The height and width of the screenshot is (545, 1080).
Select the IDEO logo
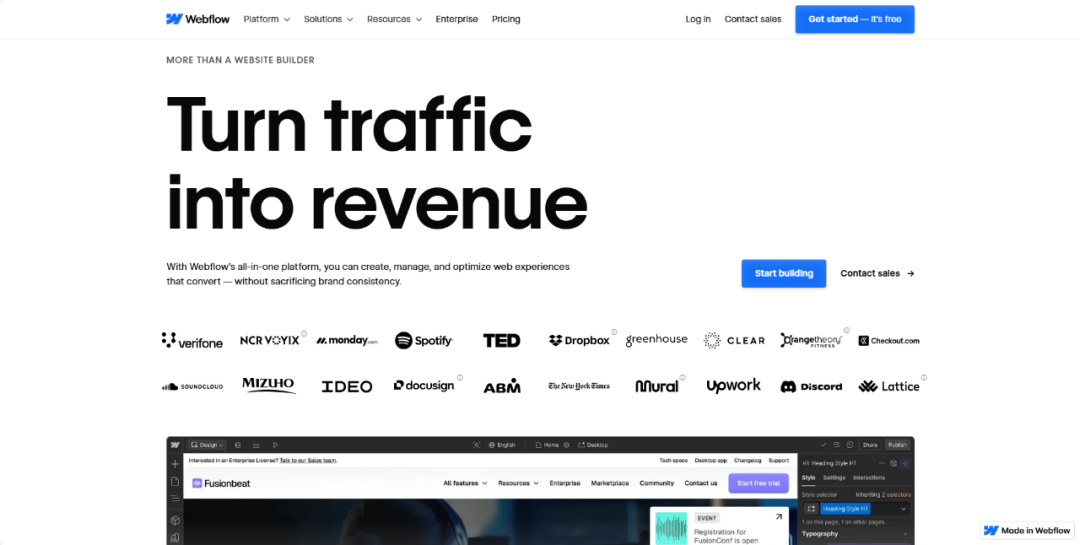[x=347, y=387]
